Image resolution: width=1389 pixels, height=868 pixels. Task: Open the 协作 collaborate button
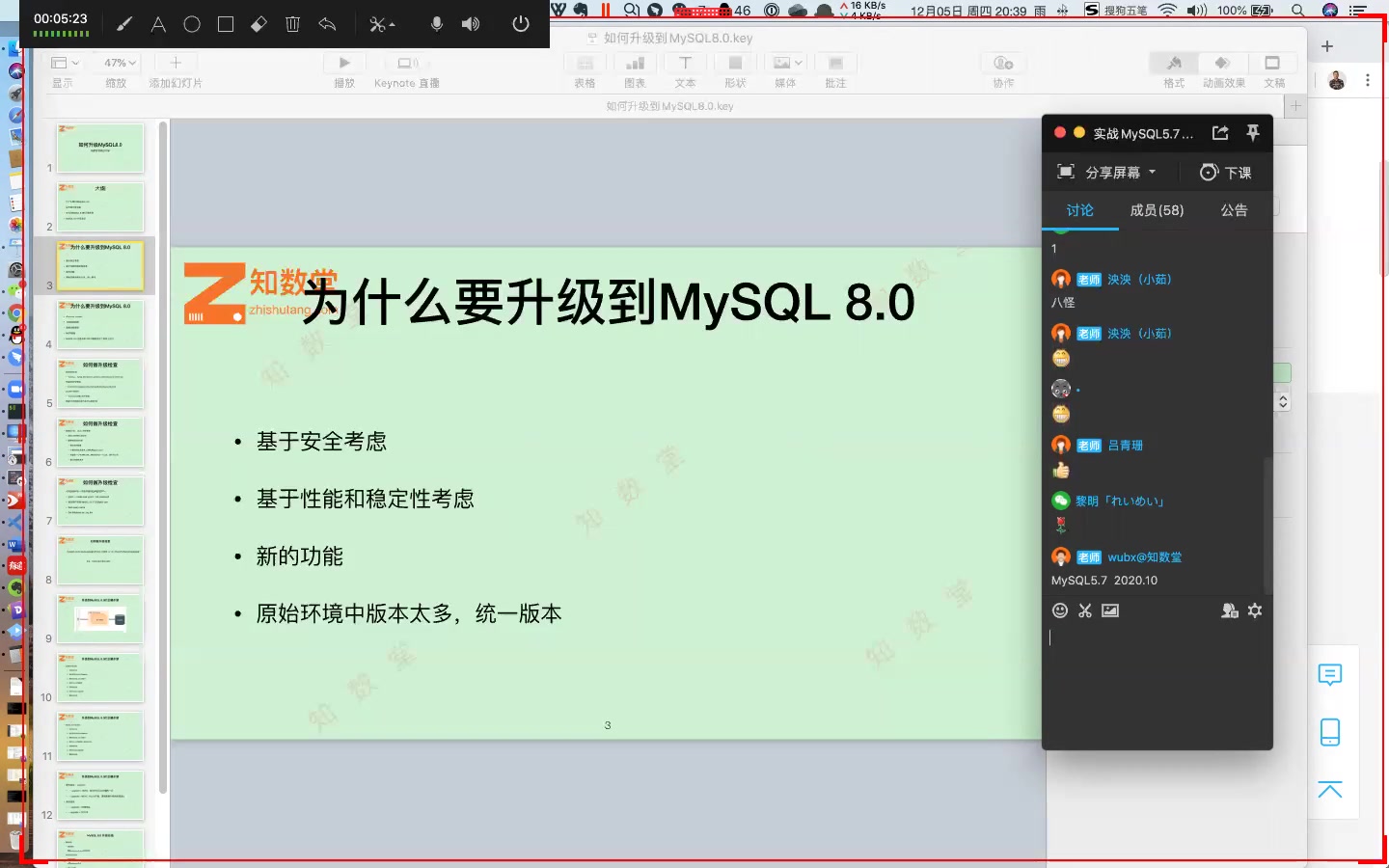[1003, 70]
